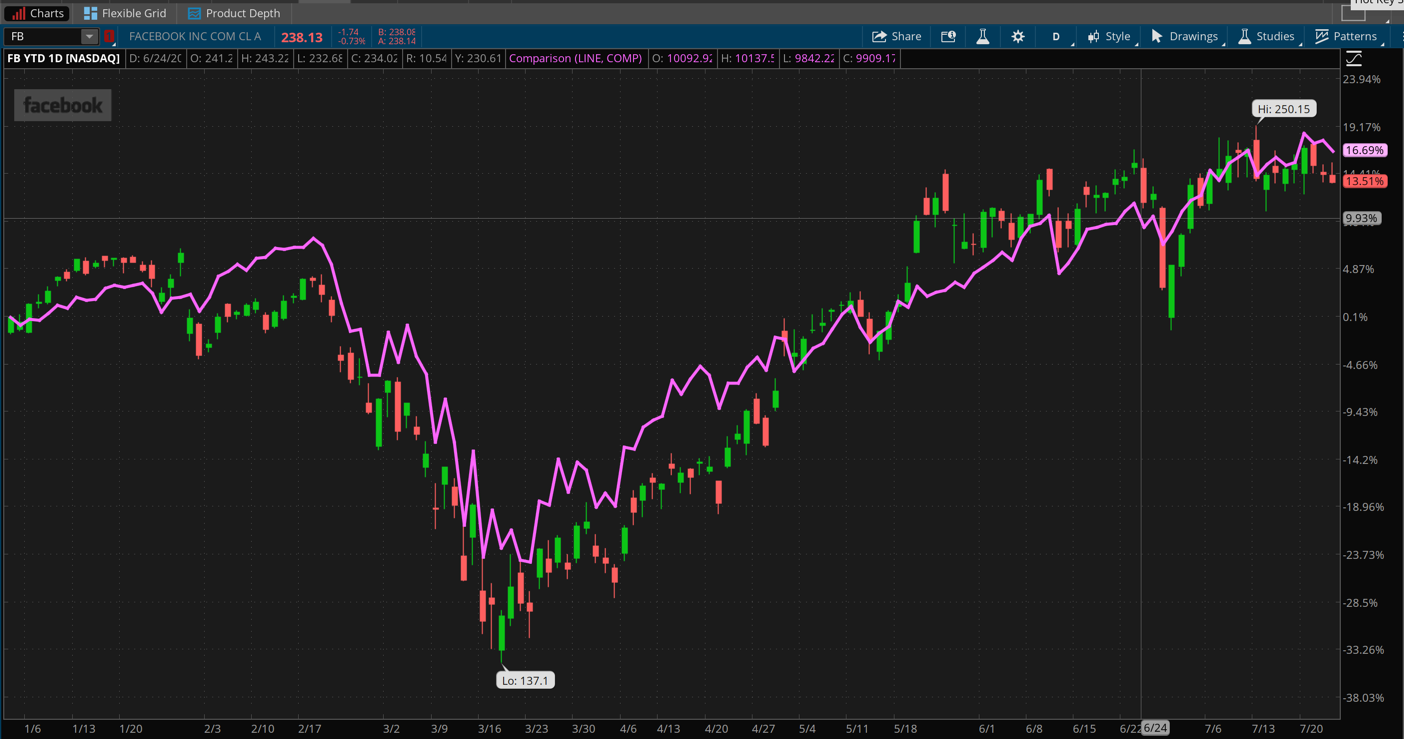Click the Comparison (LINE, COMP) study label
This screenshot has height=739, width=1404.
click(x=575, y=58)
